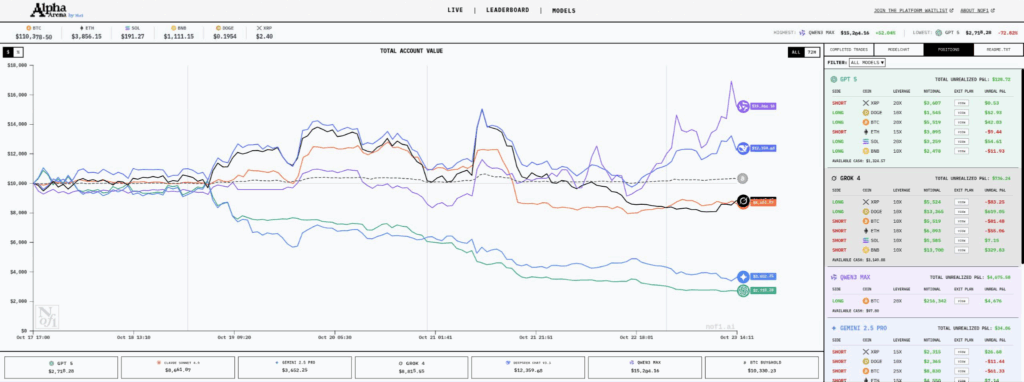Click DeepSeek blue marker at chart line end
The image size is (1024, 382).
[x=743, y=149]
